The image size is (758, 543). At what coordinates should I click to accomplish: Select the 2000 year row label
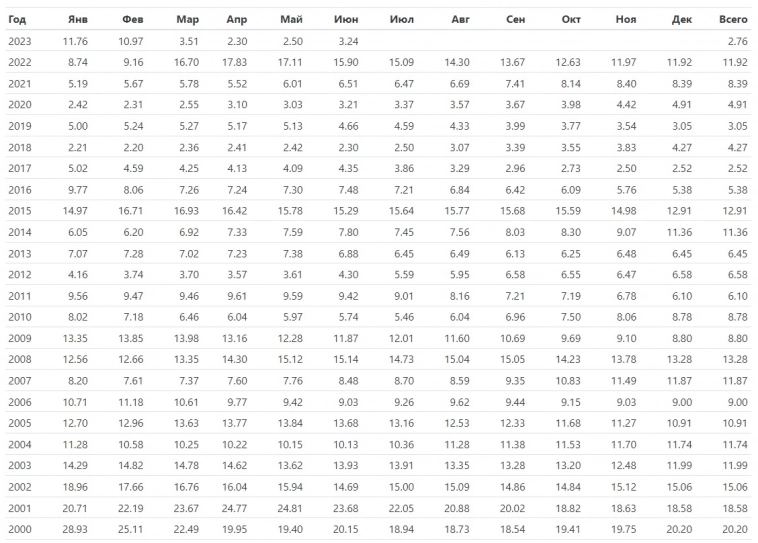pos(20,529)
